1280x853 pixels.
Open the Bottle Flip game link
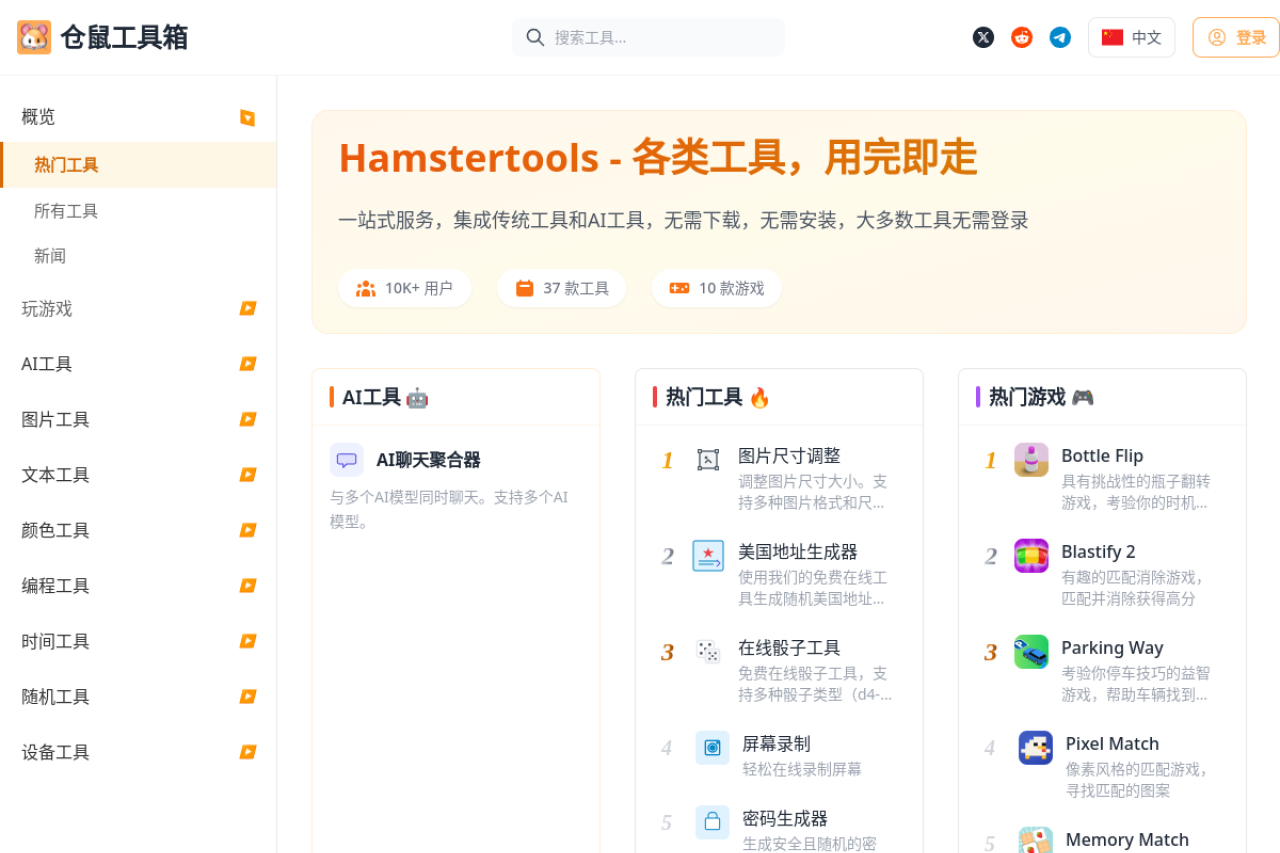click(x=1102, y=456)
